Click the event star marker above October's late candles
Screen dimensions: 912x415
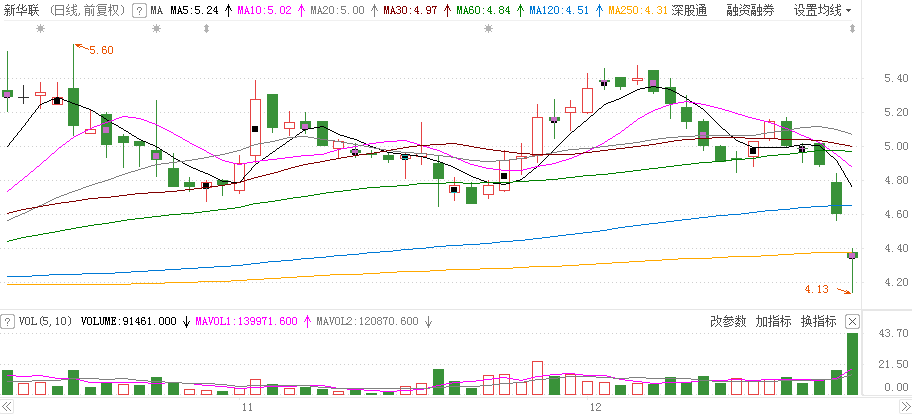156,28
